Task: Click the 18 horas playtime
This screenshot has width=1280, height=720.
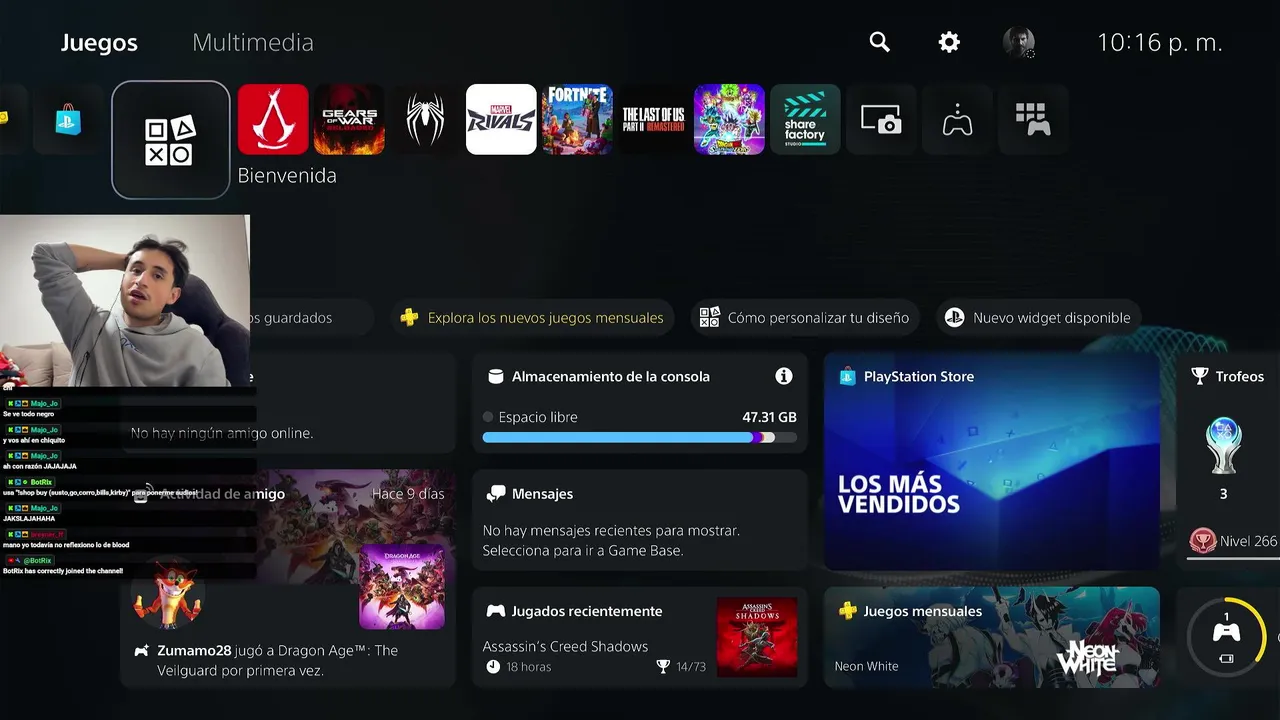Action: coord(518,666)
